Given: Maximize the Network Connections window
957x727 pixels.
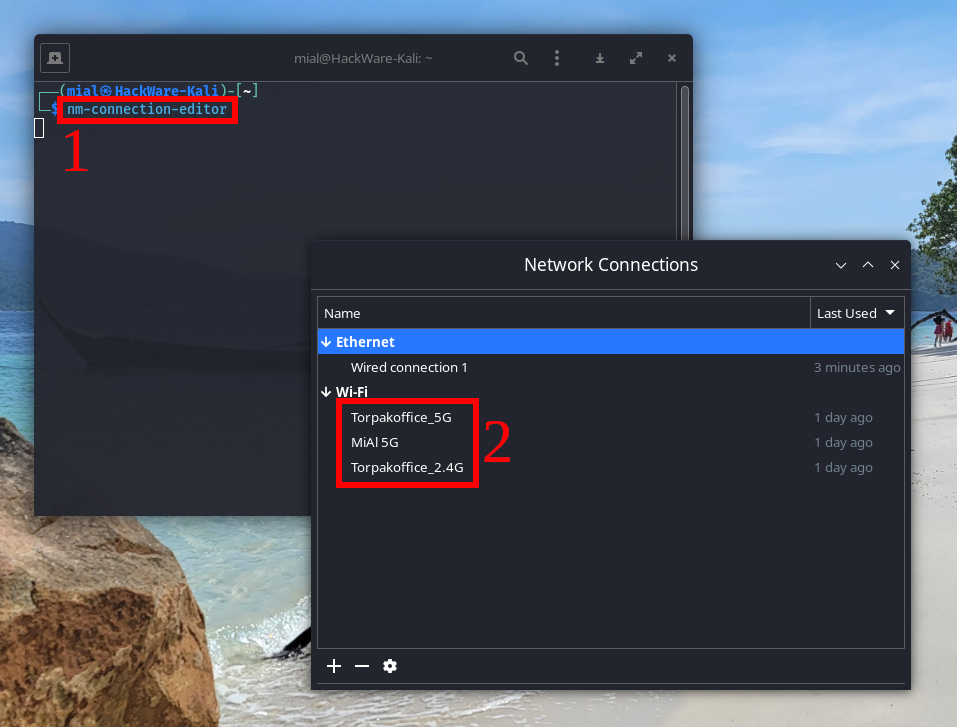Looking at the screenshot, I should coord(868,265).
